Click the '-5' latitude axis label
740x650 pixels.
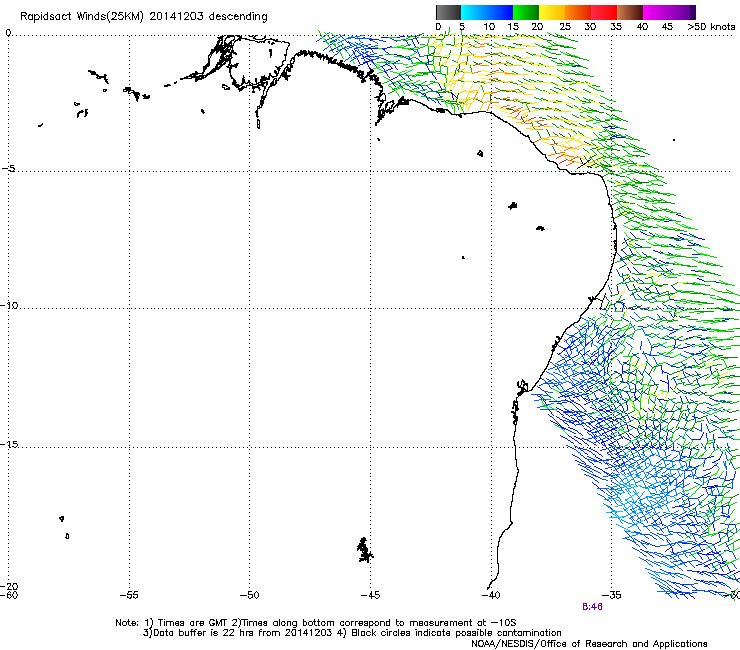pyautogui.click(x=9, y=168)
